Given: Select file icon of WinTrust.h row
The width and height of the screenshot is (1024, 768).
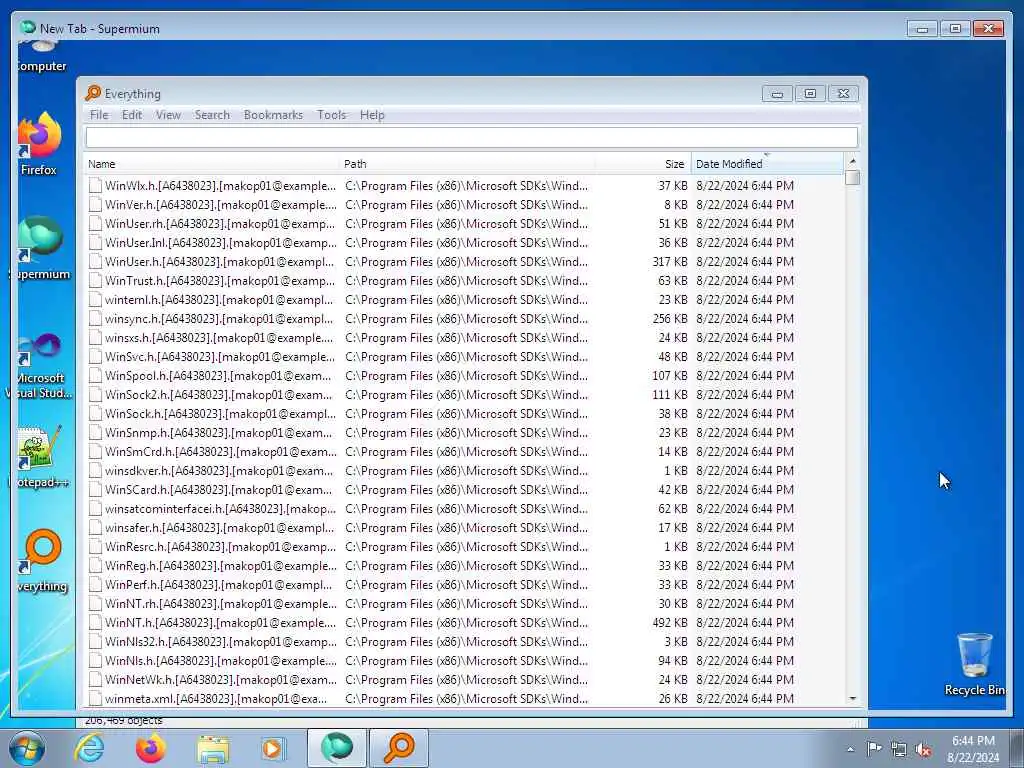Looking at the screenshot, I should 95,281.
